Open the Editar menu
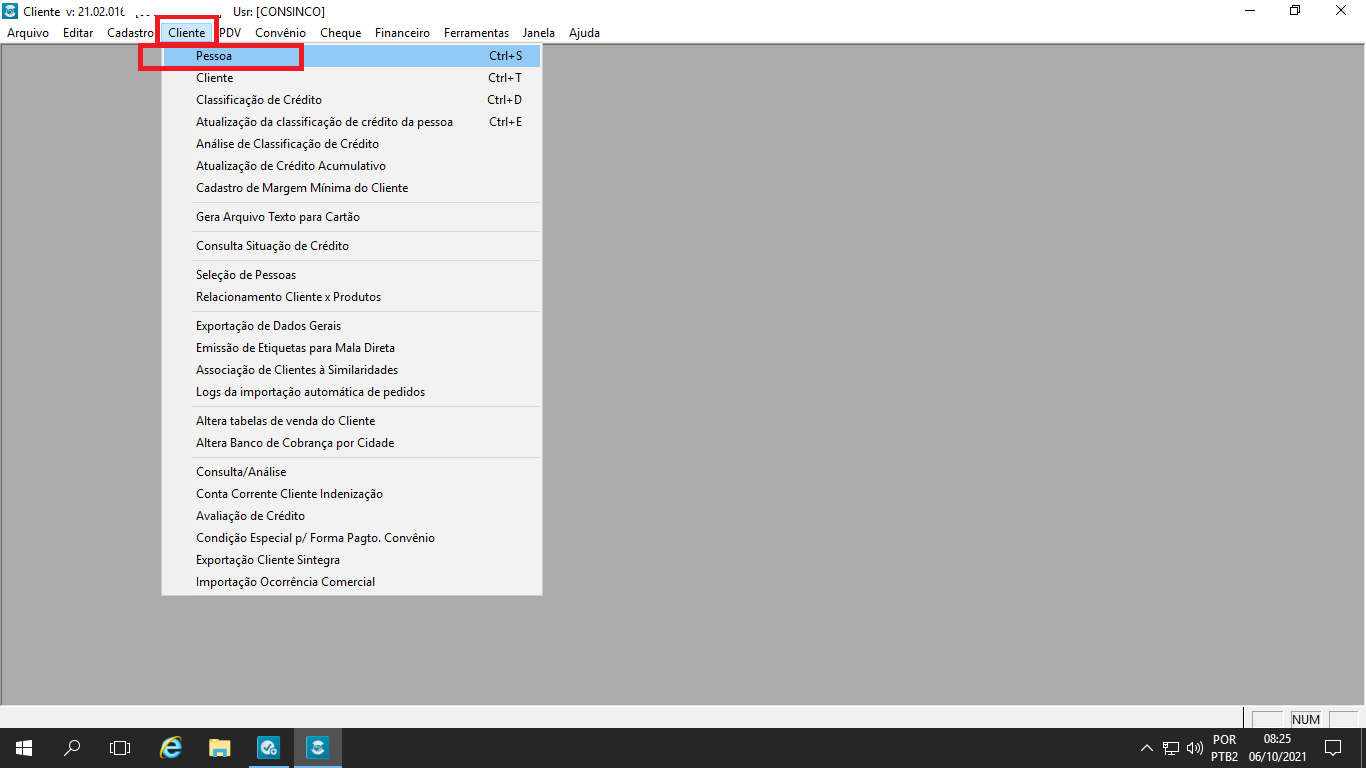Viewport: 1366px width, 768px height. [x=78, y=33]
